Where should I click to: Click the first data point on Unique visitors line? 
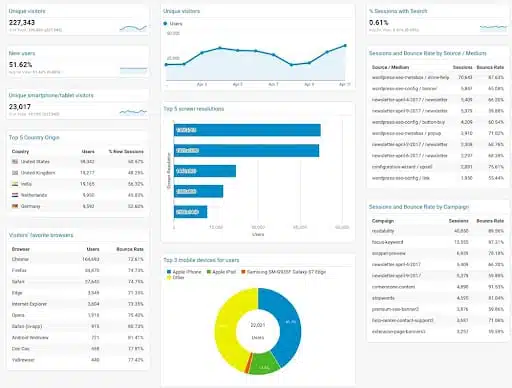pyautogui.click(x=166, y=65)
